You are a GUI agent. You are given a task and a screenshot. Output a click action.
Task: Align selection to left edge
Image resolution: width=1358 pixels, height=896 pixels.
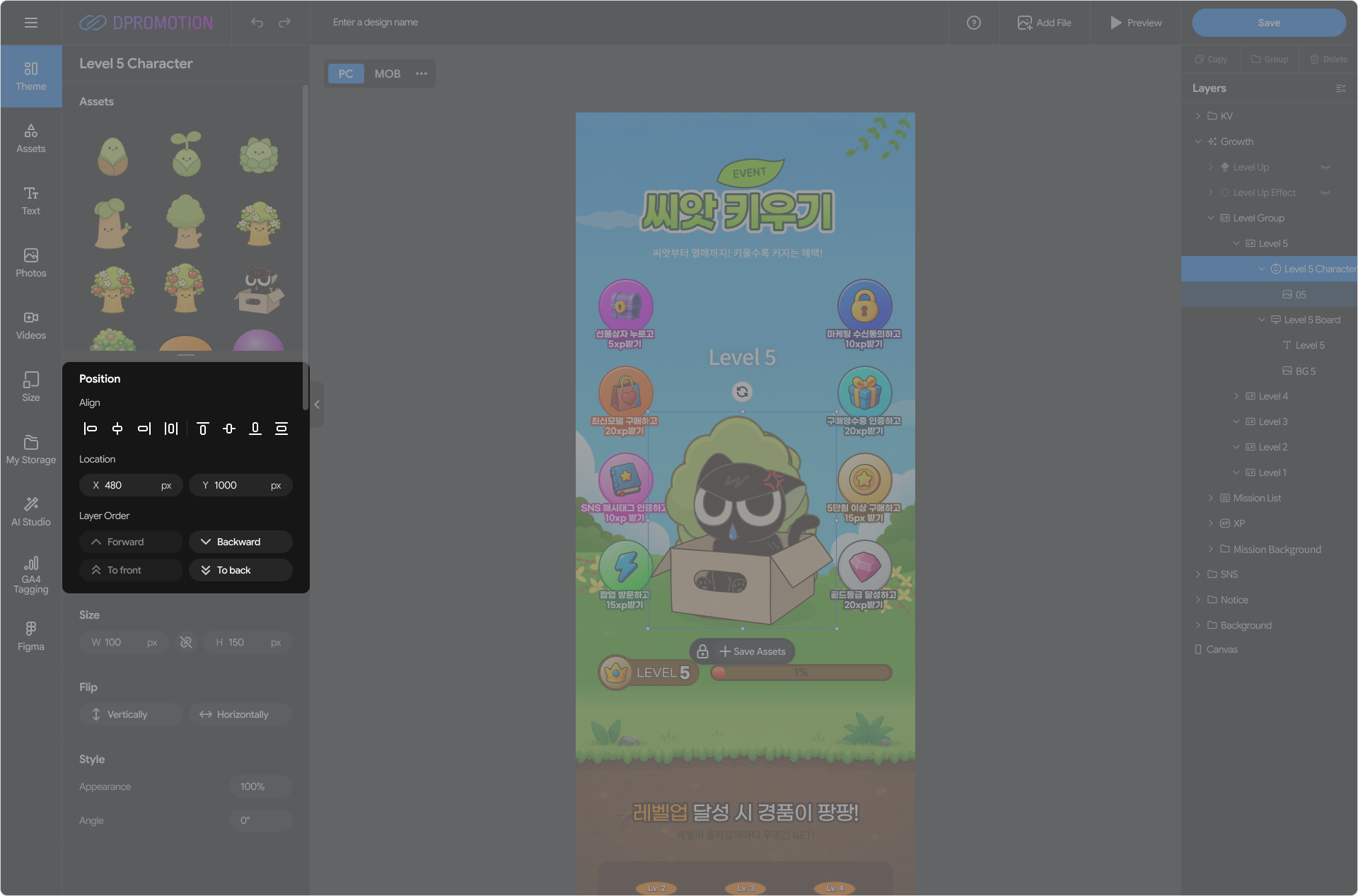click(x=91, y=429)
